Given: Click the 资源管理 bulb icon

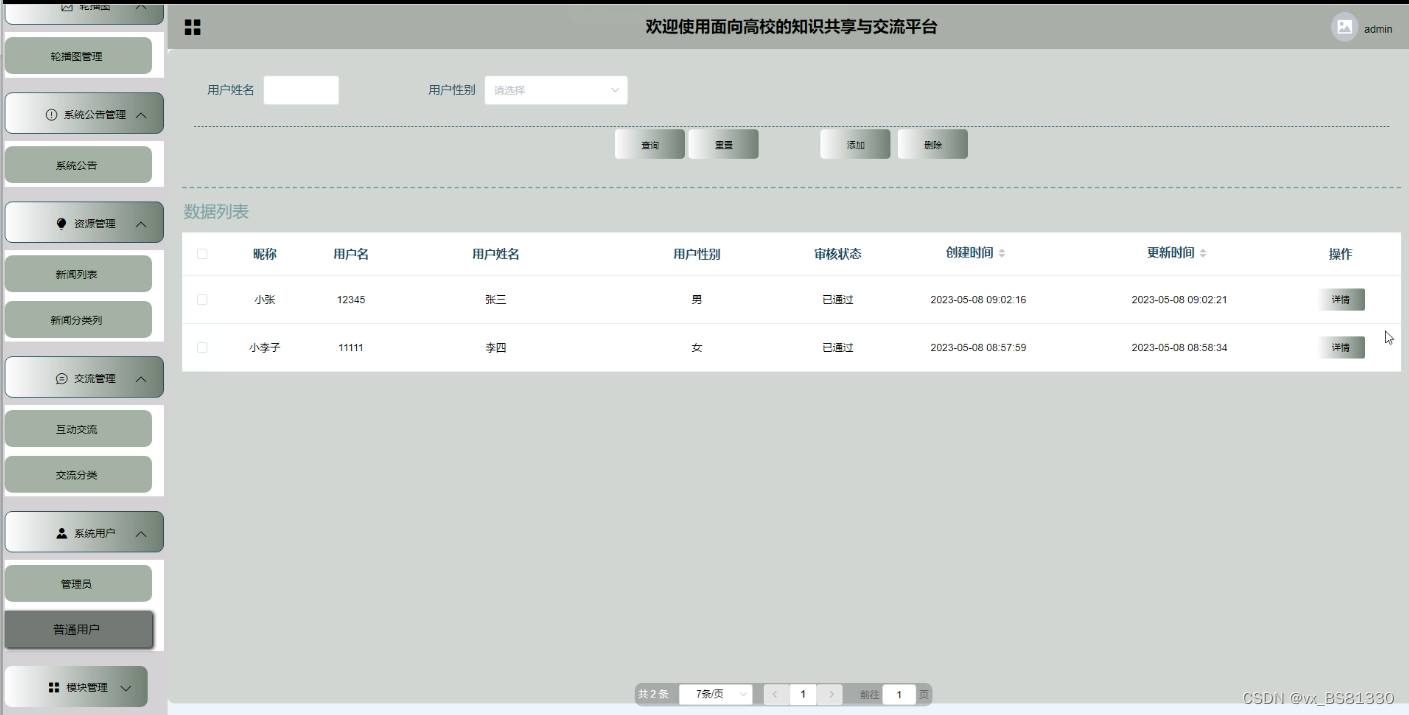Looking at the screenshot, I should [62, 224].
